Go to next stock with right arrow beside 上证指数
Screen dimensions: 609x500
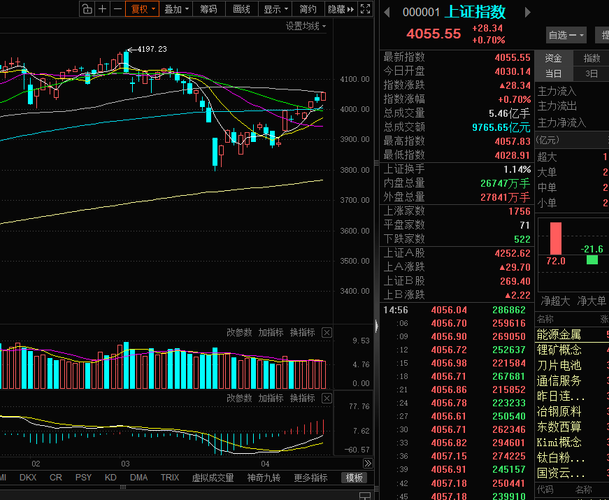[x=527, y=12]
